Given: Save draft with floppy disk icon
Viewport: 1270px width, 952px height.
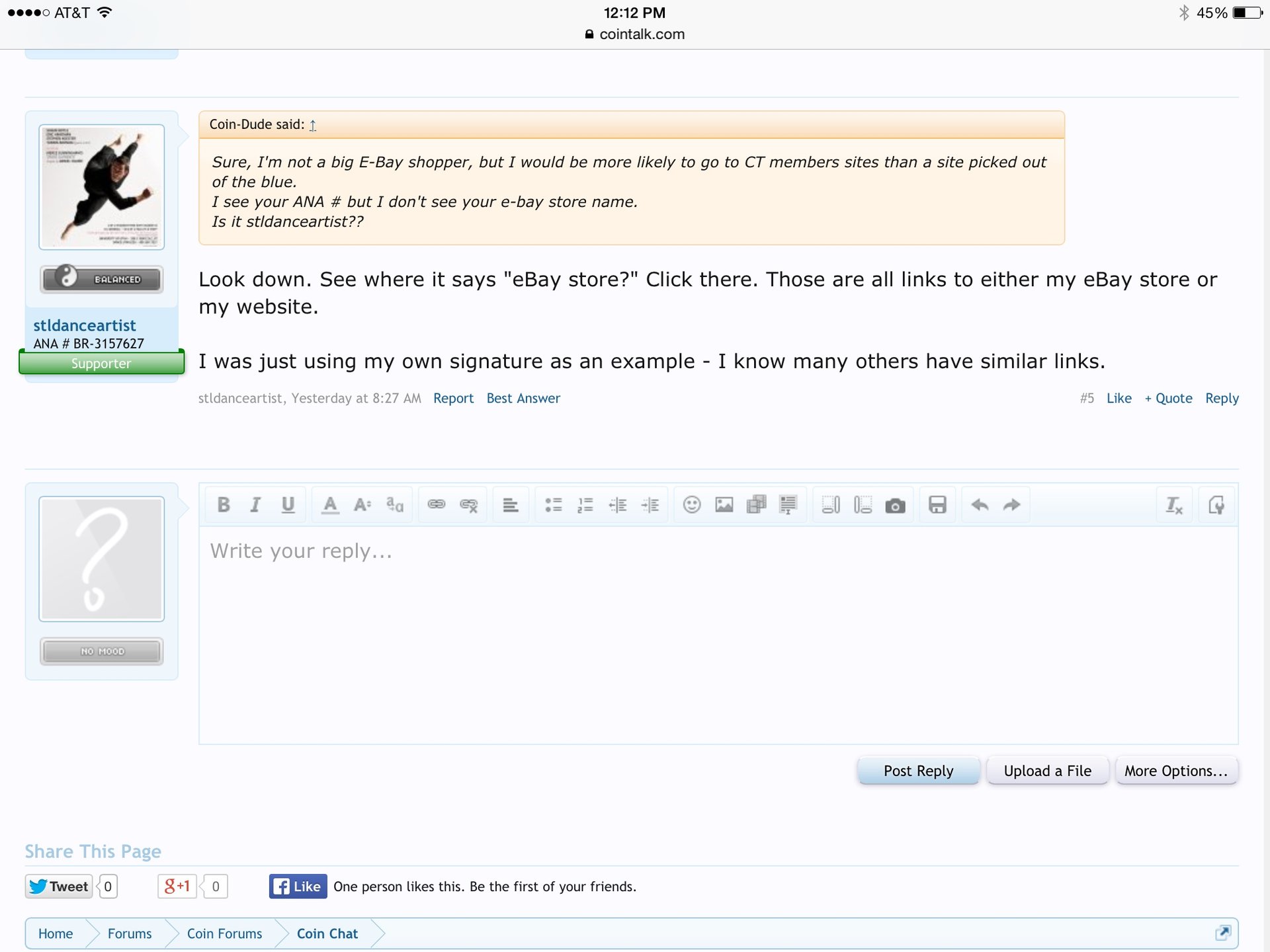Looking at the screenshot, I should 937,505.
